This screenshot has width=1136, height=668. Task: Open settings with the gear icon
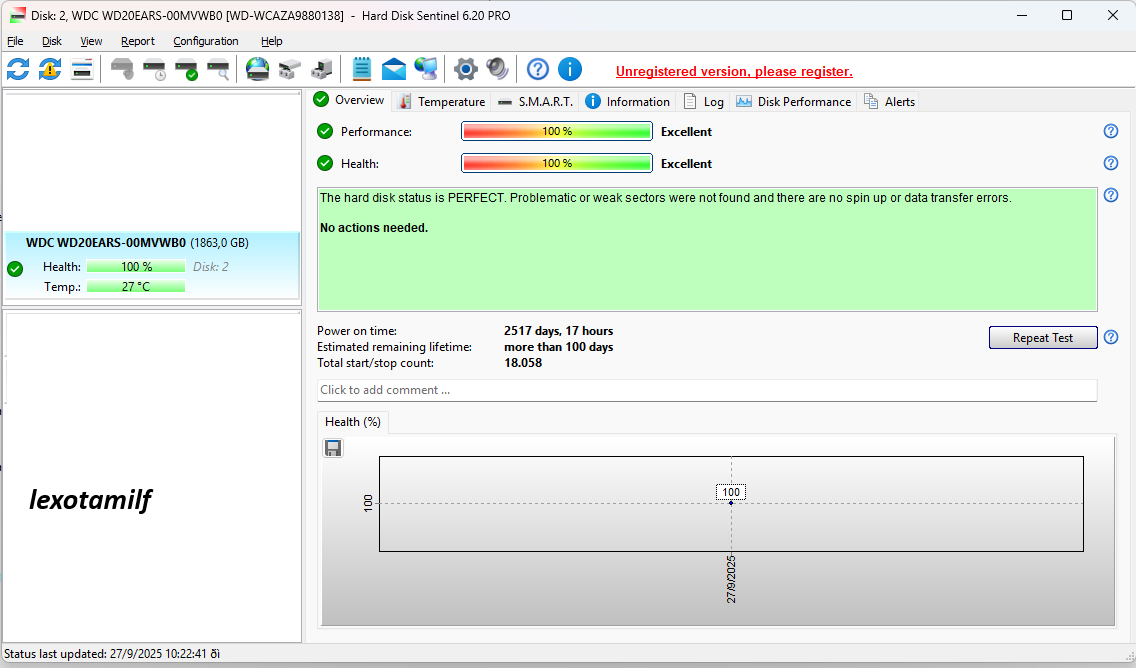465,69
